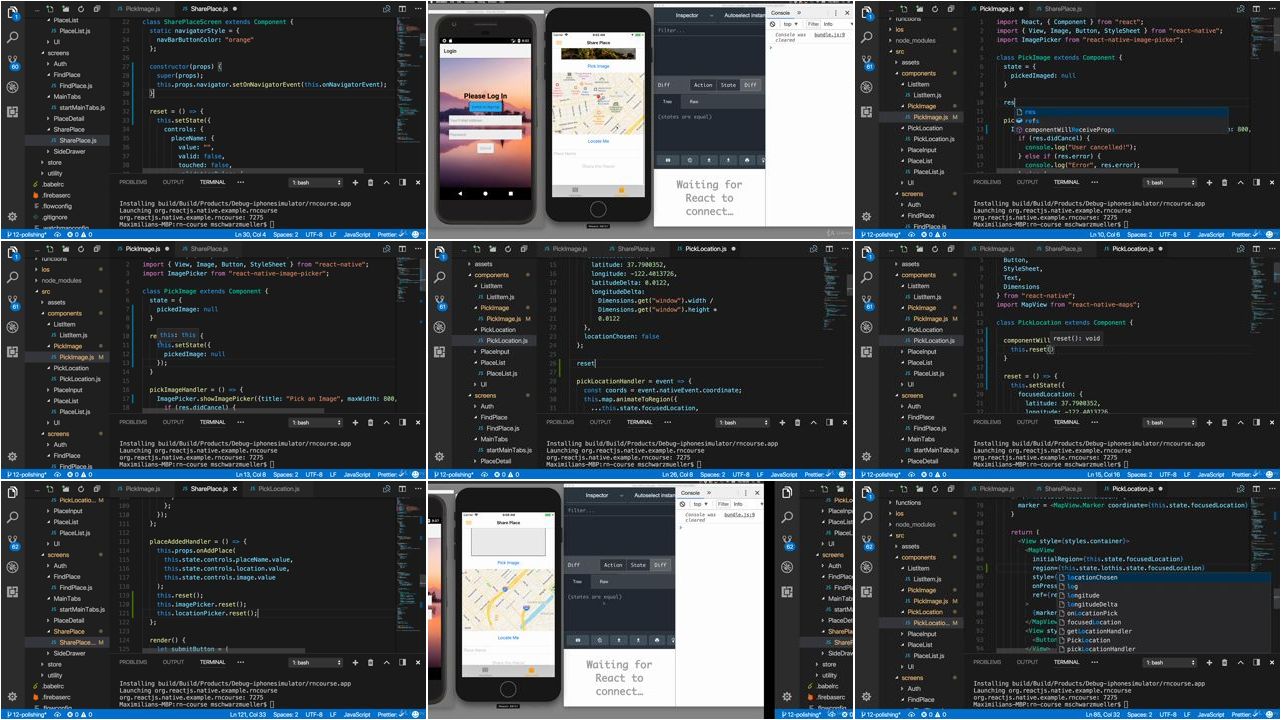Open PROBLEMS tab in Ln 13, Col 8 window
This screenshot has width=1281, height=720.
coord(133,422)
